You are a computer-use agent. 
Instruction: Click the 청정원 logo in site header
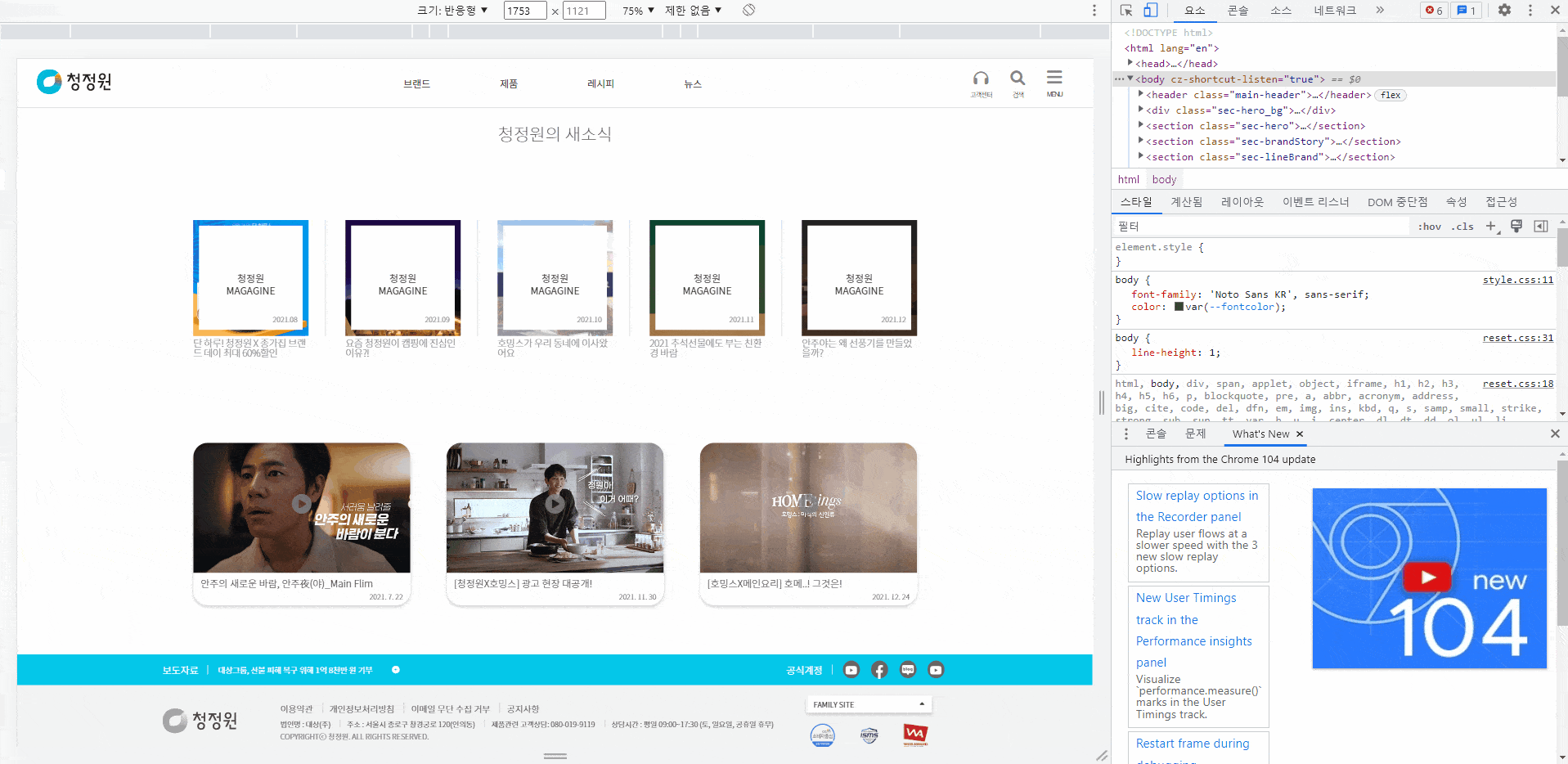click(x=74, y=82)
